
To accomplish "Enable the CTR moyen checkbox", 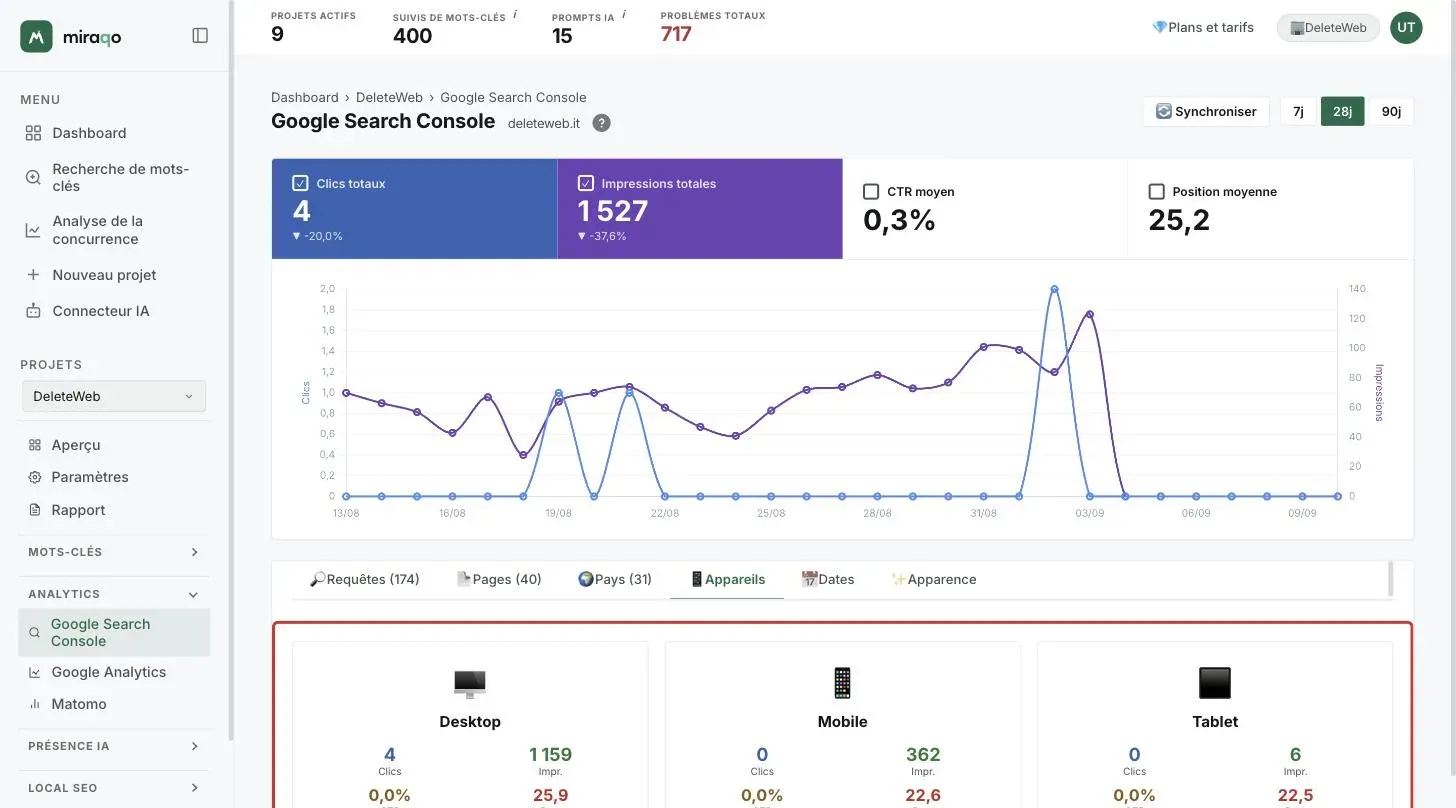I will pos(871,191).
